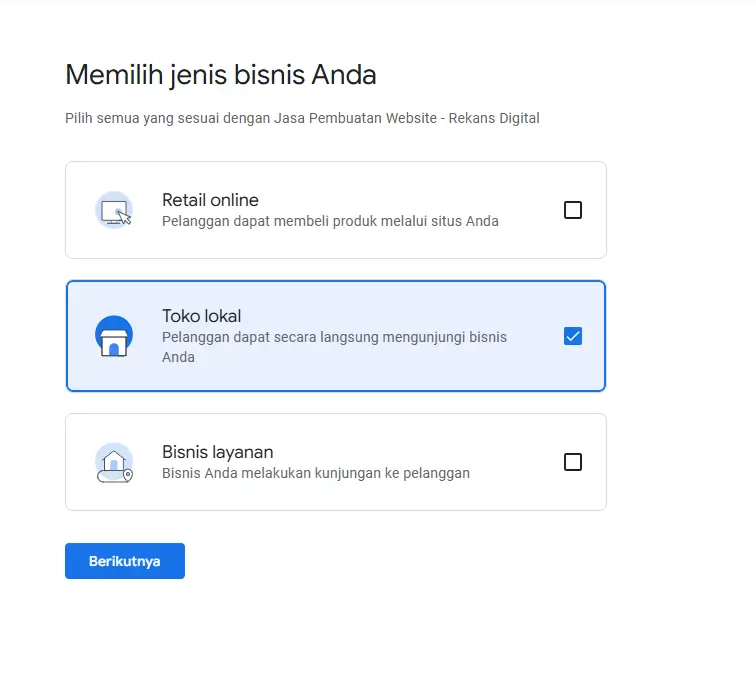The image size is (756, 675).
Task: Select the Retail online option card
Action: tap(336, 210)
